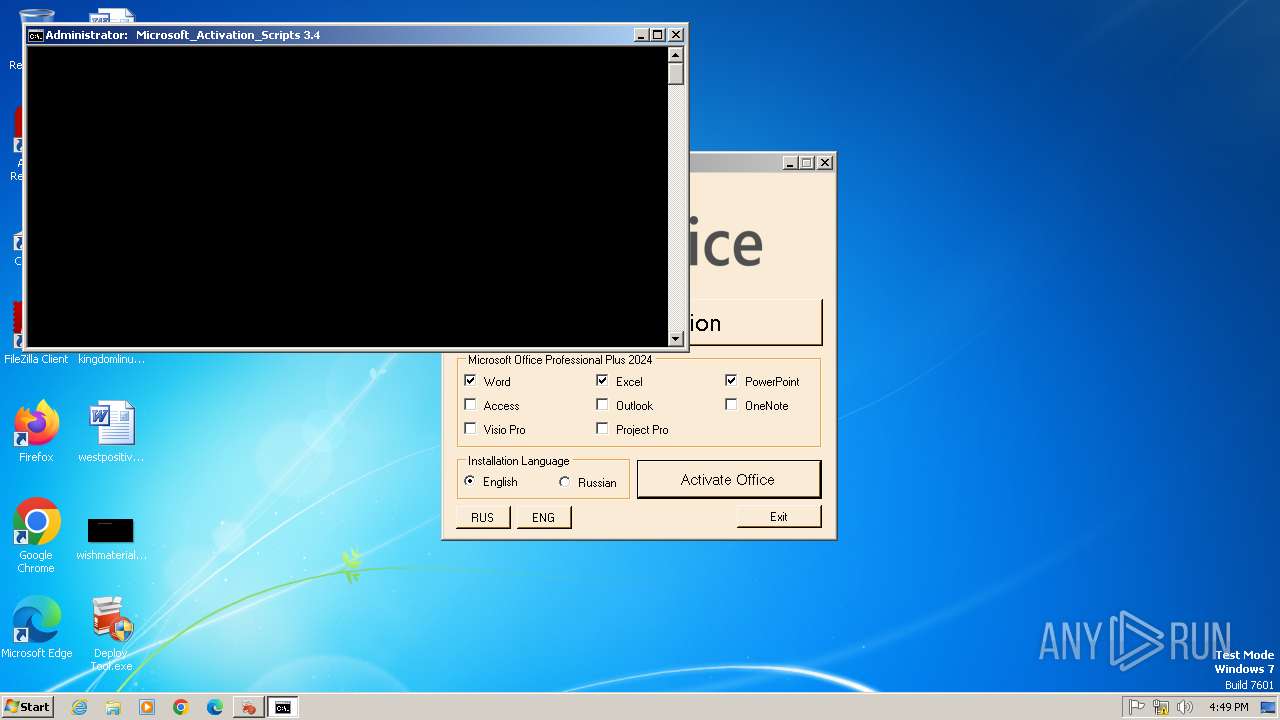Screen dimensions: 1280x720
Task: Open the network status tray icon
Action: (1161, 707)
